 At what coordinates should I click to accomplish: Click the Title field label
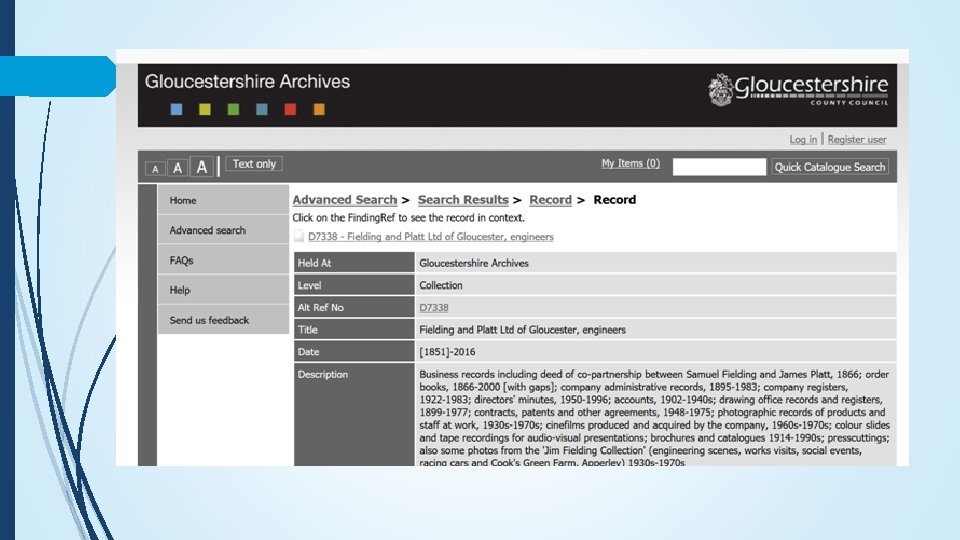[354, 329]
